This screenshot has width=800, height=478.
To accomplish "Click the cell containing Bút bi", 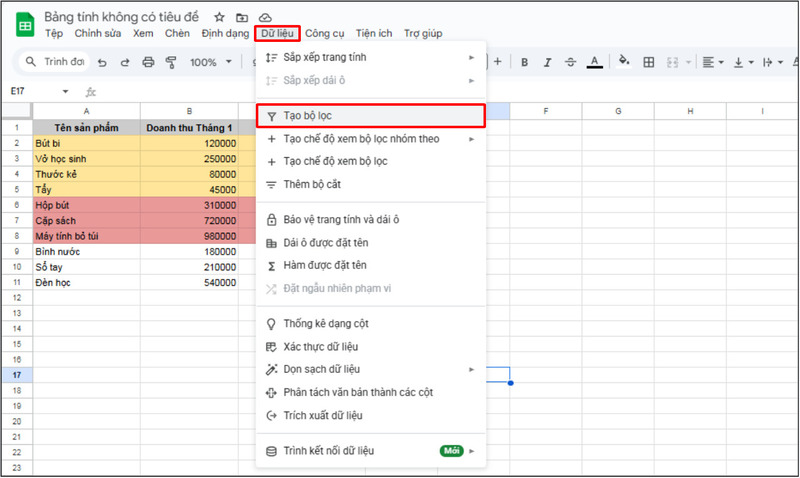I will tap(86, 143).
